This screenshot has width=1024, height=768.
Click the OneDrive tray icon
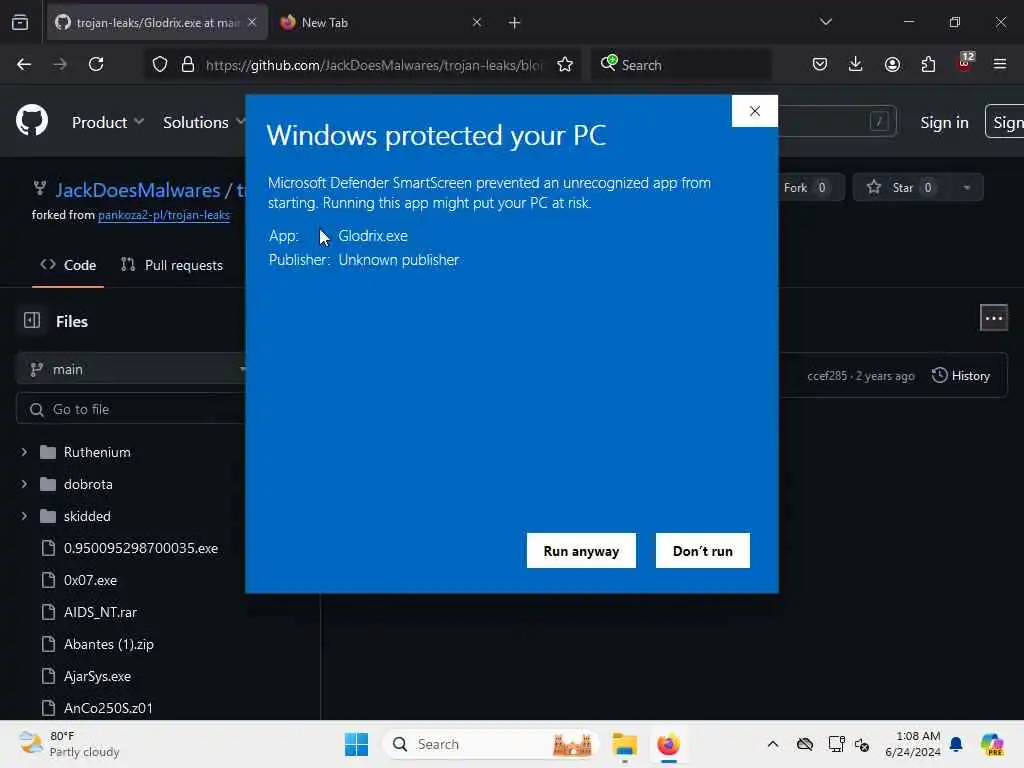click(x=805, y=744)
